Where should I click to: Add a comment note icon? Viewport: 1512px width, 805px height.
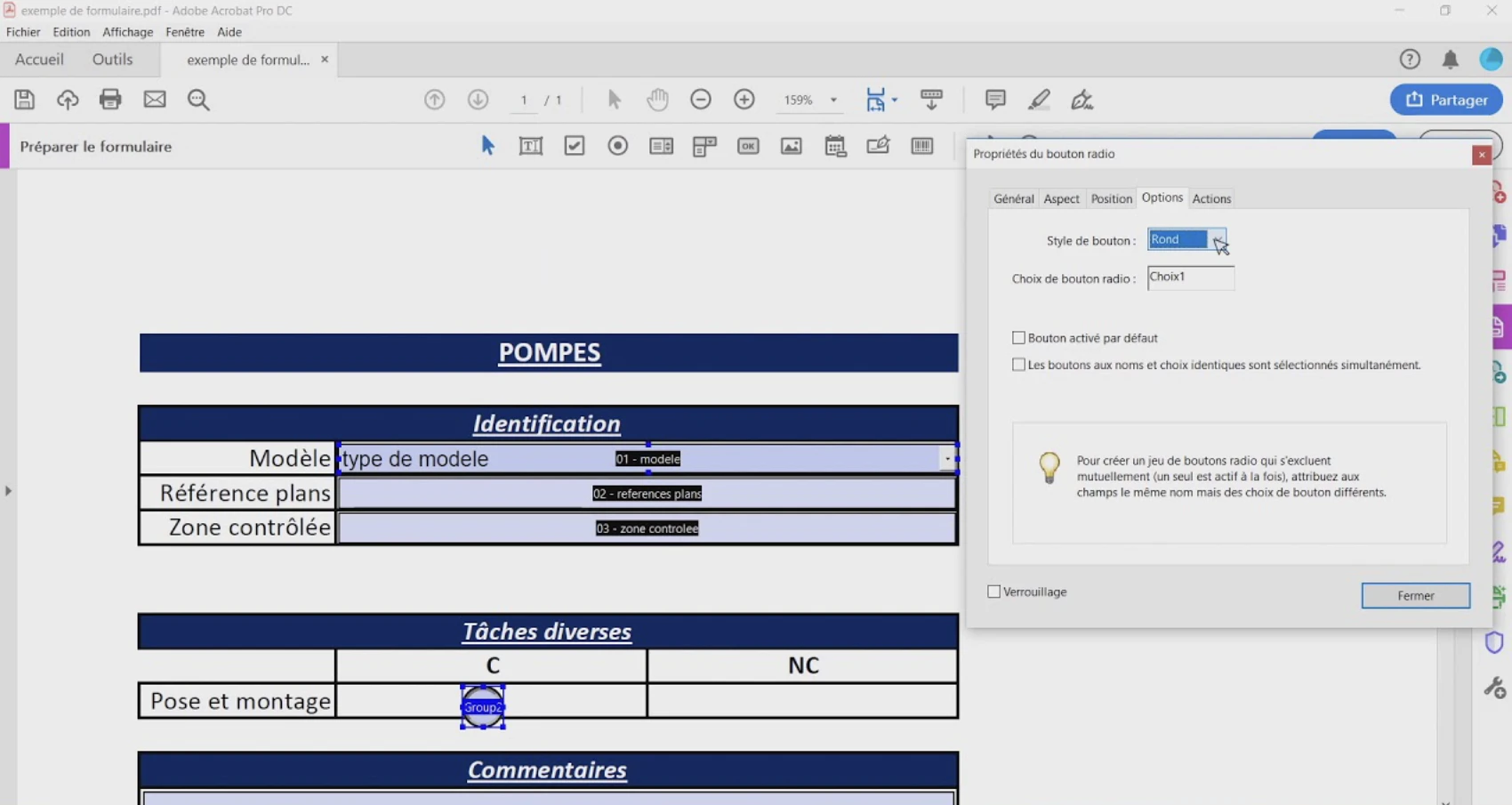click(995, 100)
